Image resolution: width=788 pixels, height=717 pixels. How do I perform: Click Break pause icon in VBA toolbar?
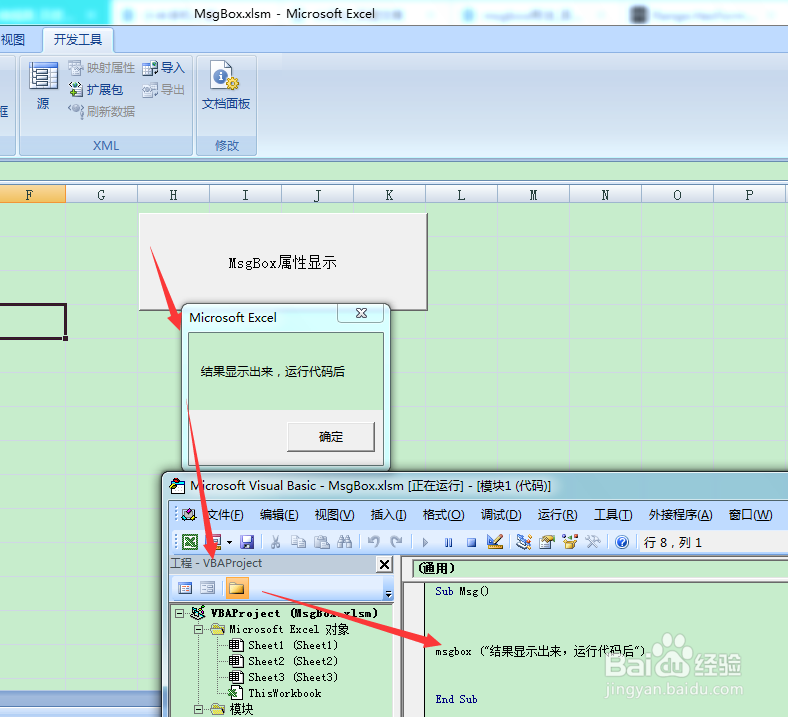(x=448, y=543)
